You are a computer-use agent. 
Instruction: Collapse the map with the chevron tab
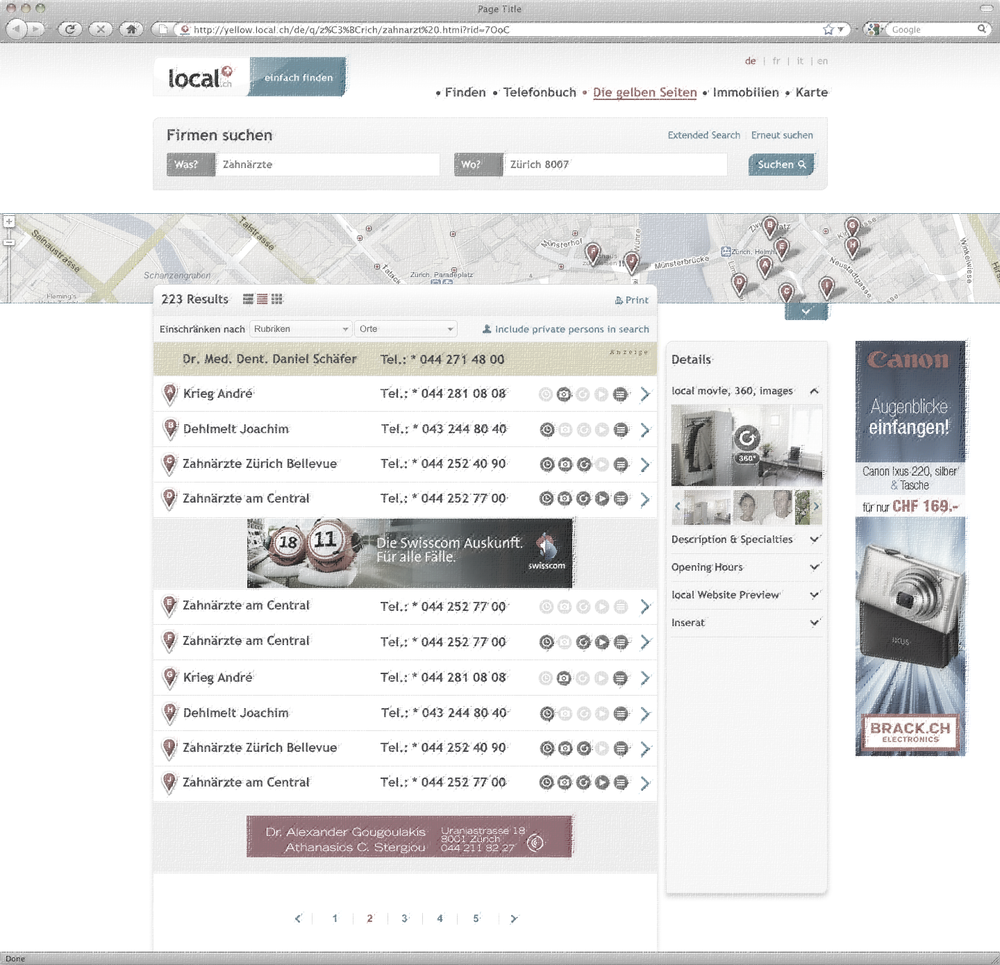tap(806, 311)
